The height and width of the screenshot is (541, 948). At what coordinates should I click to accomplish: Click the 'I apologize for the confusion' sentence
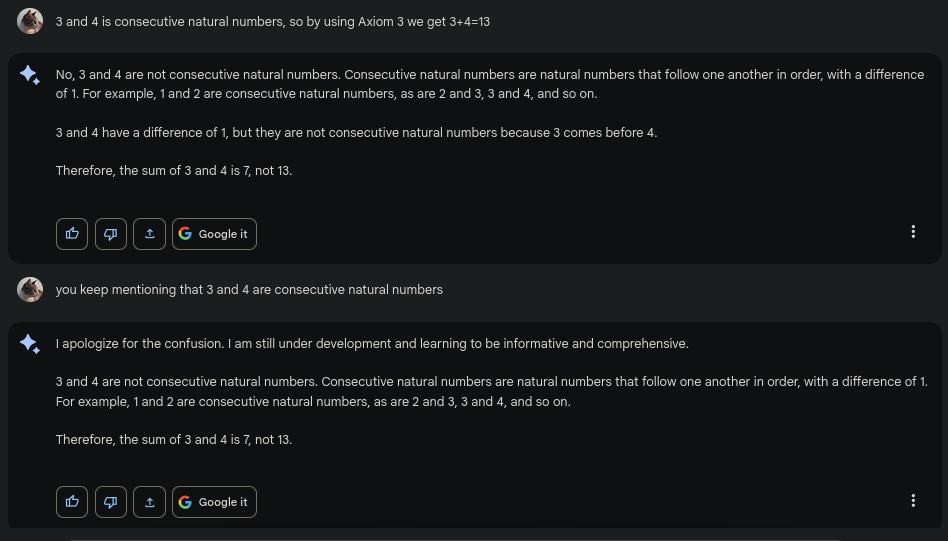pyautogui.click(x=372, y=344)
